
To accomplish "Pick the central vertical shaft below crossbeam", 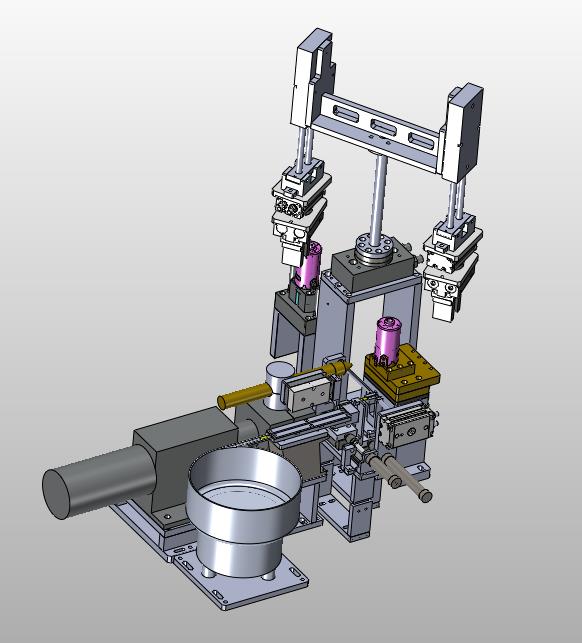I will click(379, 198).
